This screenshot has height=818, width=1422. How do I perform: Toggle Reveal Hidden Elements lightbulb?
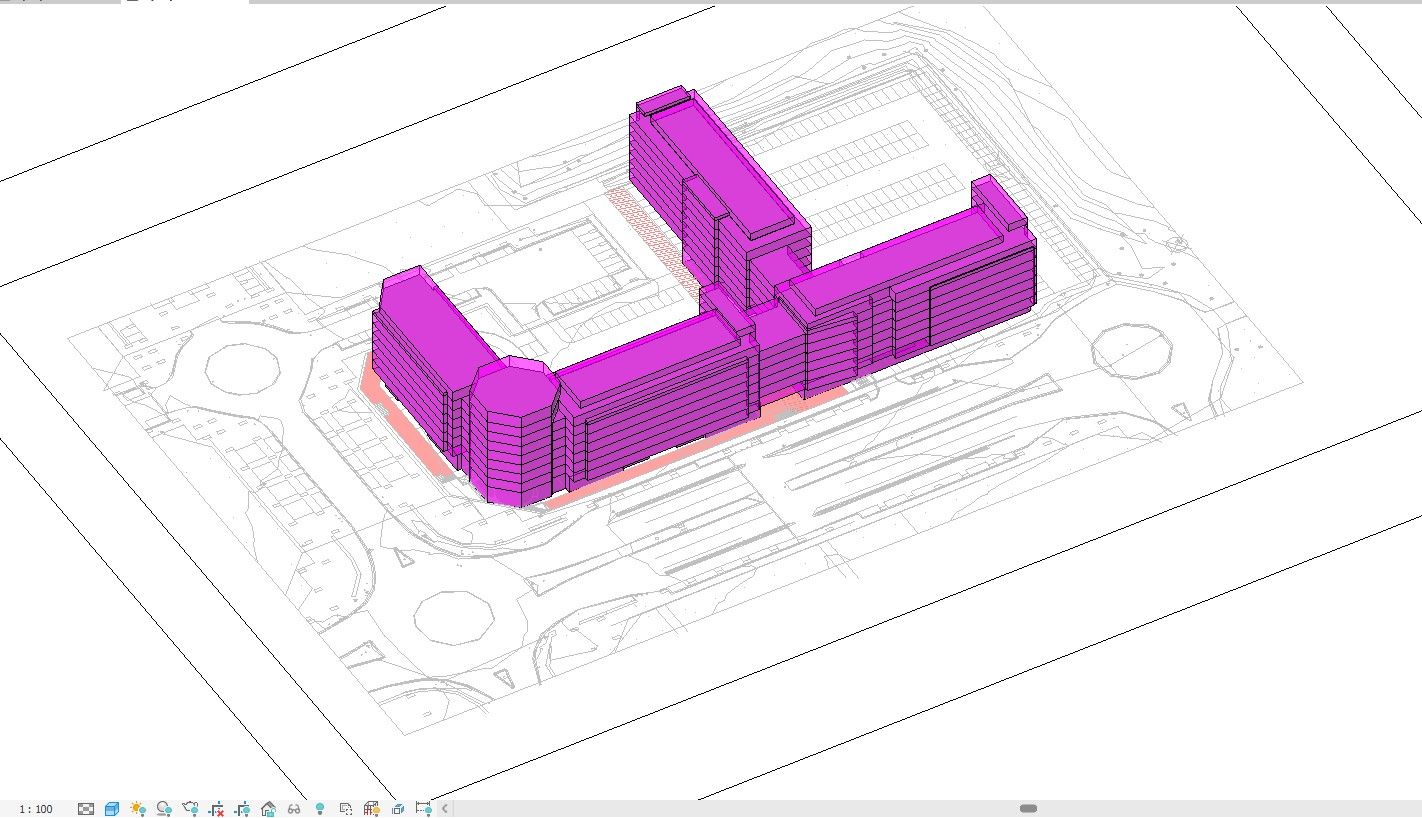pyautogui.click(x=320, y=809)
